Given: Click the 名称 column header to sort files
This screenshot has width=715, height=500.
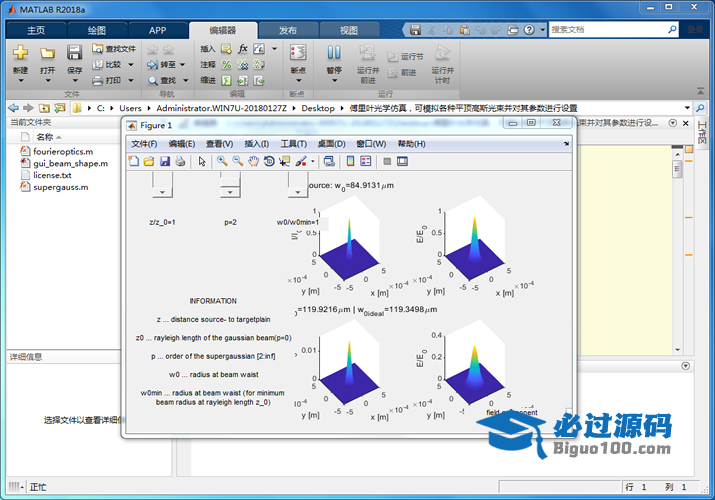Looking at the screenshot, I should [x=45, y=137].
